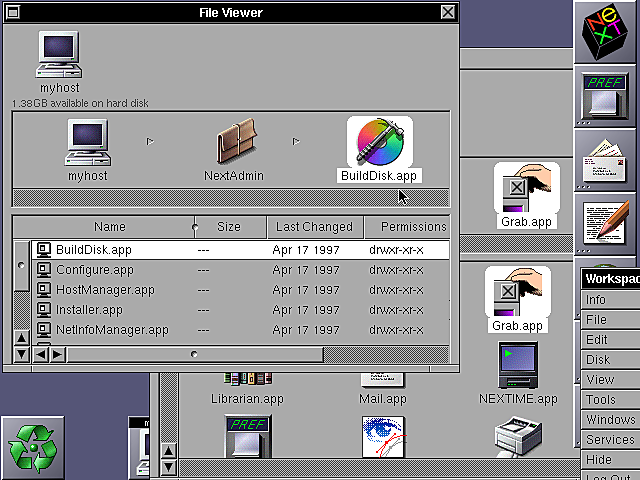Viewport: 640px width, 480px height.
Task: Open NEXTIME.app icon in background window
Action: pos(518,365)
